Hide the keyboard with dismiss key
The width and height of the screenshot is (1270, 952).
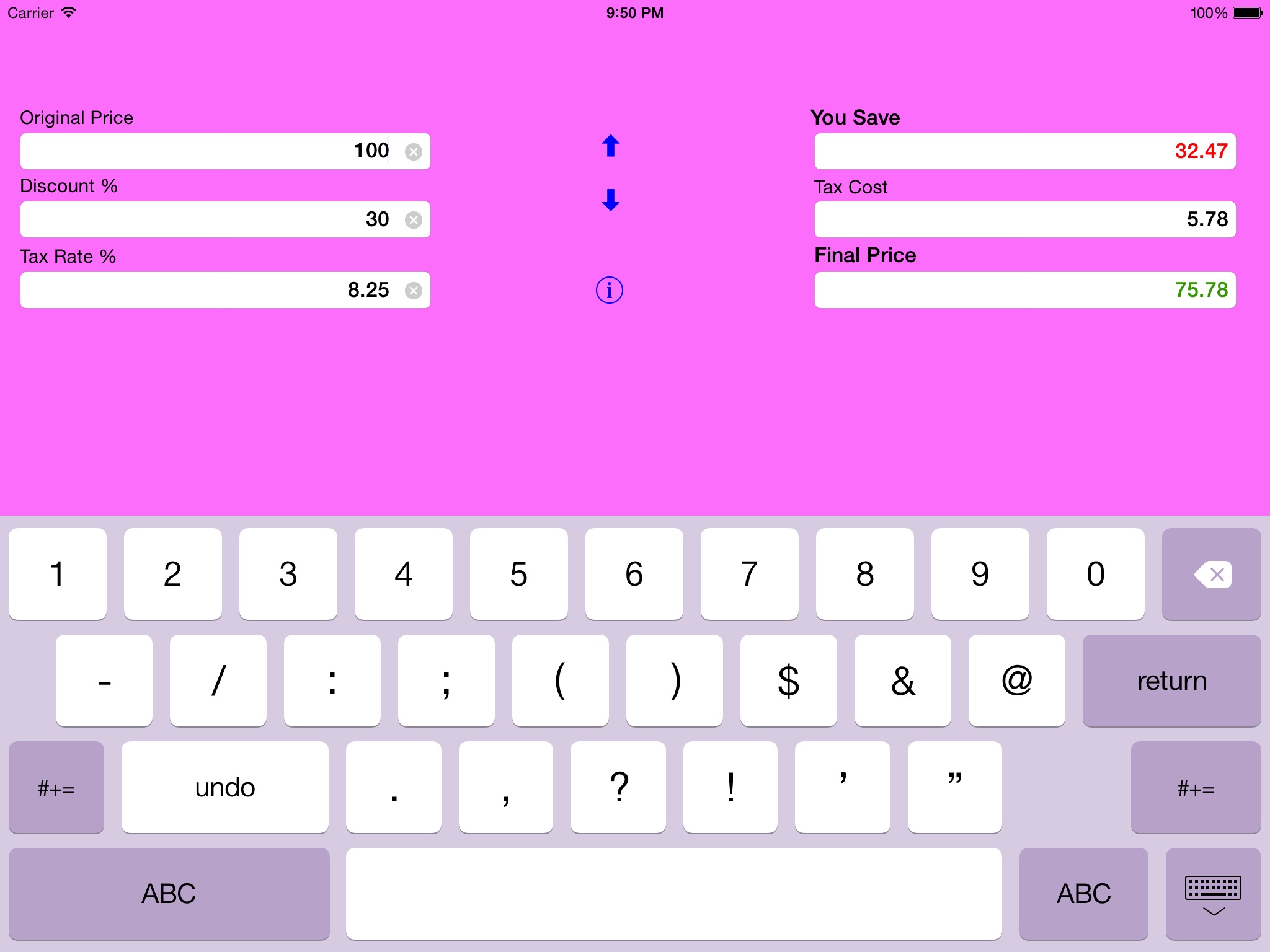click(x=1213, y=894)
